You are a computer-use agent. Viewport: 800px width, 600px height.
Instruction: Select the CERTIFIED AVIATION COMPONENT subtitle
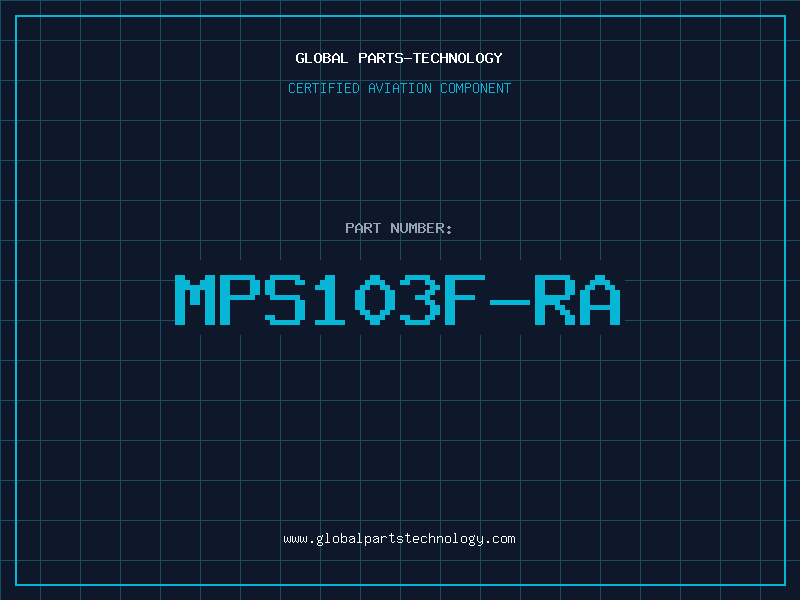[x=399, y=88]
